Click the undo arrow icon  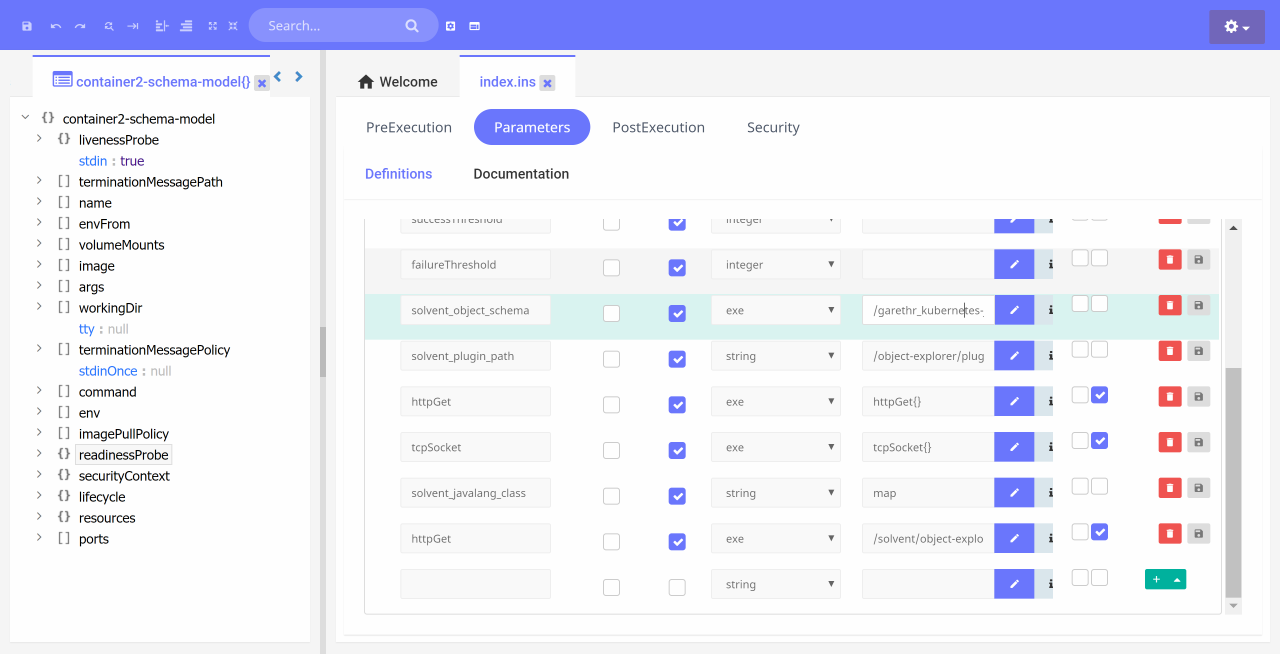coord(56,26)
